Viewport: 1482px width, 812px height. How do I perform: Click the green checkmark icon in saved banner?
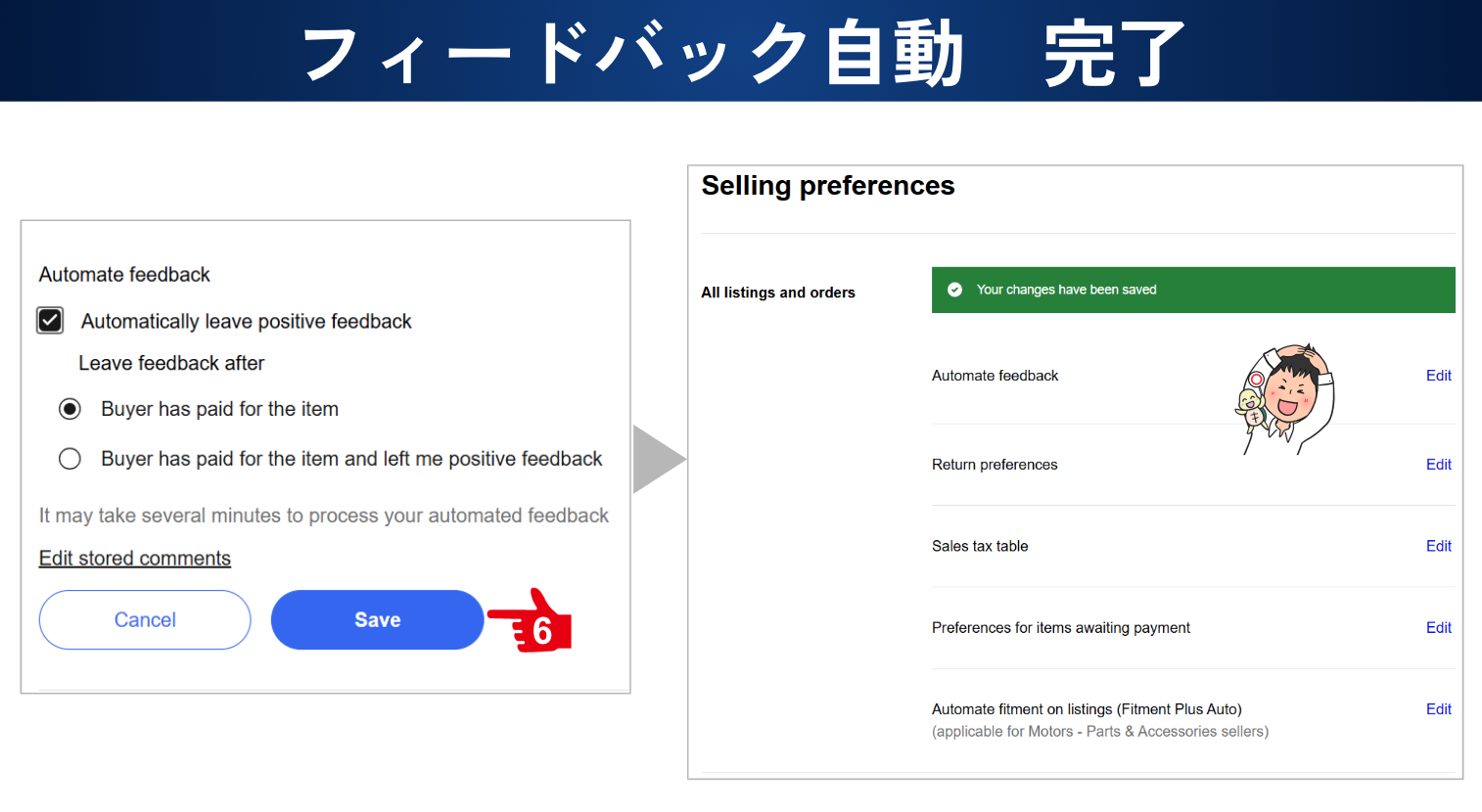954,290
